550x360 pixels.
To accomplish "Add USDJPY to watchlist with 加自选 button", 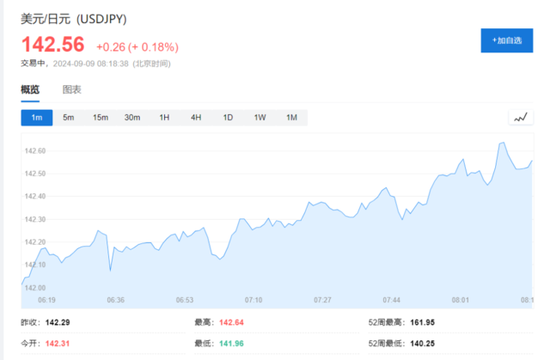I will click(x=507, y=41).
